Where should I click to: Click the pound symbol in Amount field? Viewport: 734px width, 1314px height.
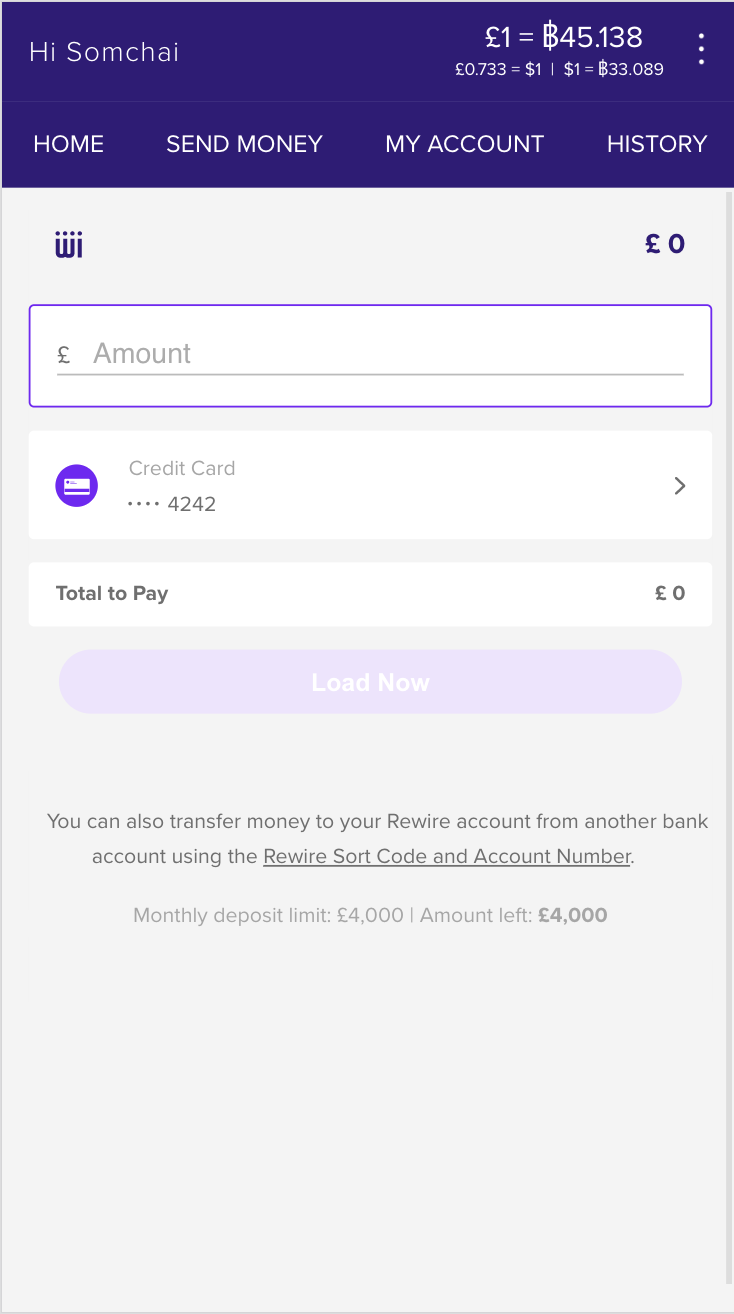64,355
